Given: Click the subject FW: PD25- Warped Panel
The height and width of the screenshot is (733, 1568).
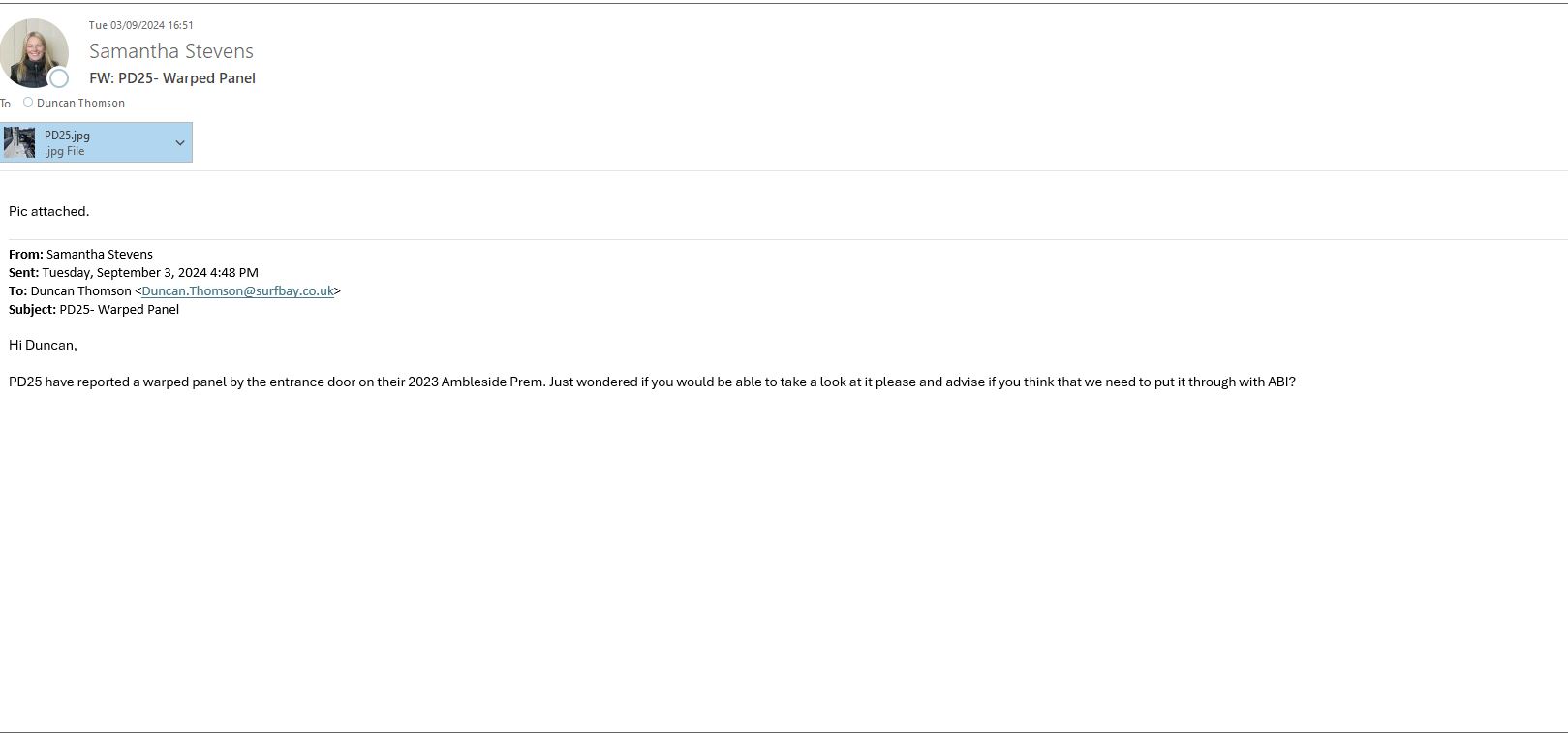Looking at the screenshot, I should [172, 78].
